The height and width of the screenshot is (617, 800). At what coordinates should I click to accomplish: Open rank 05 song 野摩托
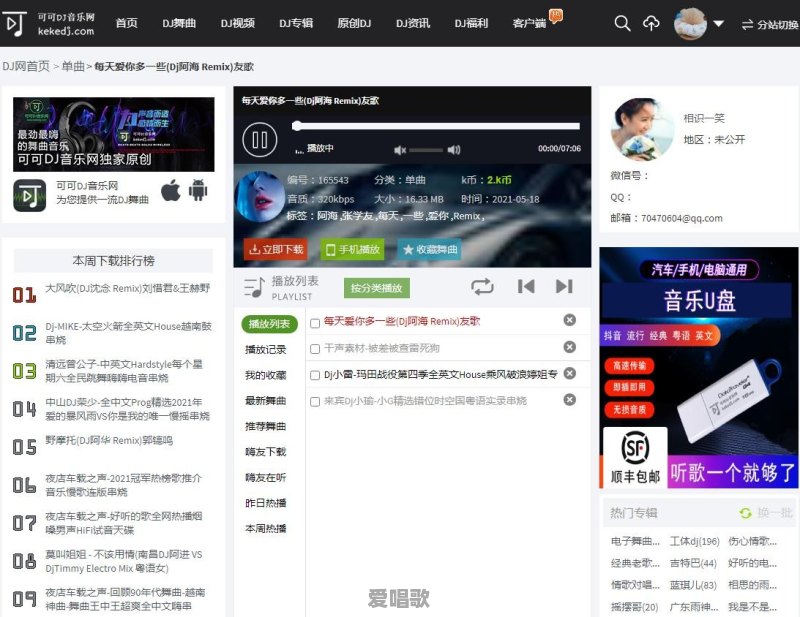pos(109,440)
